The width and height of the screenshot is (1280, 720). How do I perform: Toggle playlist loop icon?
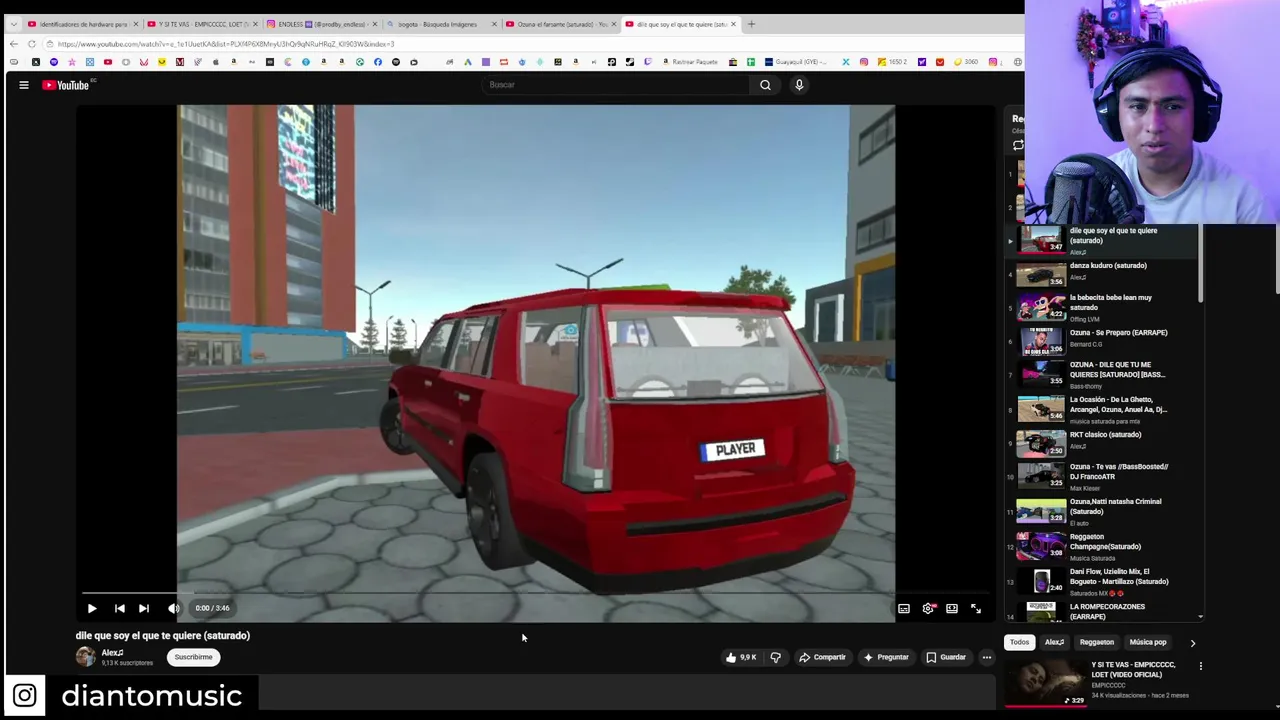[x=1018, y=146]
